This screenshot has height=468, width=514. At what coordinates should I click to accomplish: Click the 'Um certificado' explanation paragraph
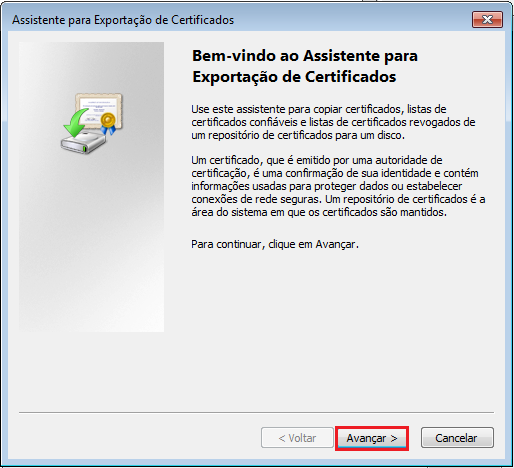click(338, 186)
